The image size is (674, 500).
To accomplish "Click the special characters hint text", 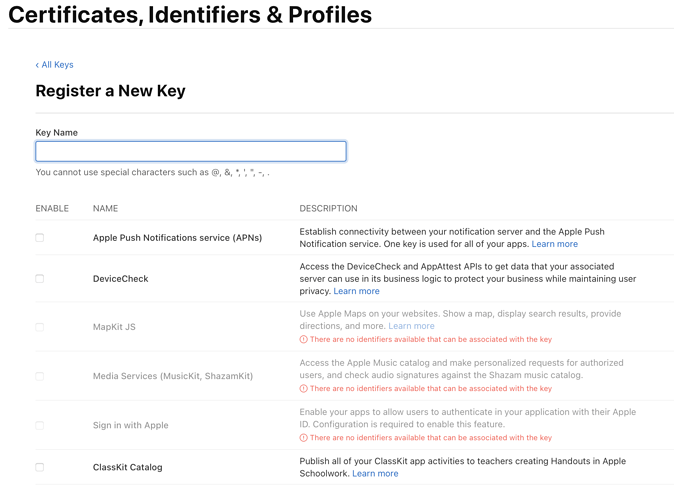I will click(x=153, y=172).
